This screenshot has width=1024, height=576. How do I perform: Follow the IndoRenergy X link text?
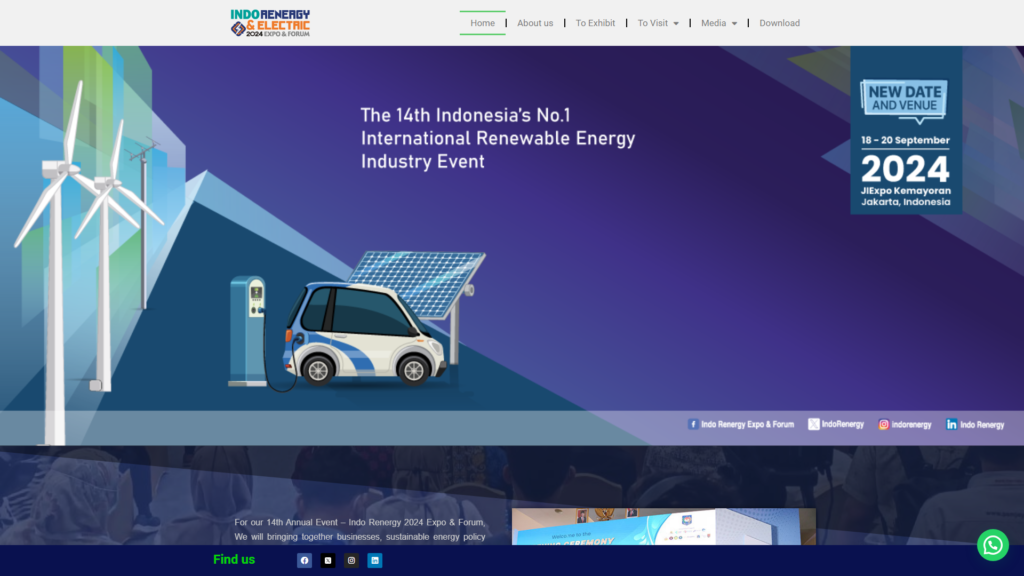tap(842, 424)
